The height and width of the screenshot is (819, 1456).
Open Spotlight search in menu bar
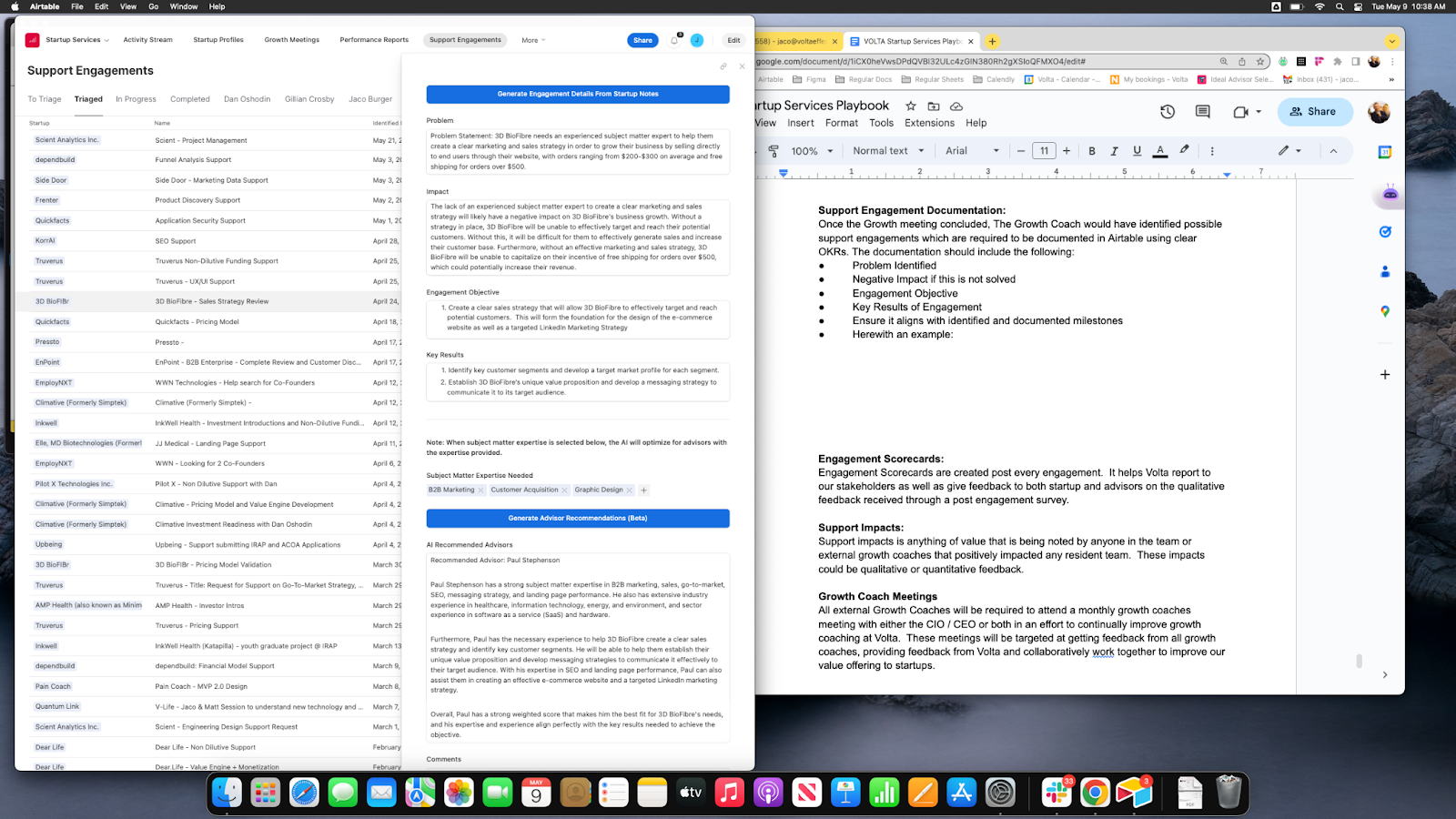click(1340, 6)
